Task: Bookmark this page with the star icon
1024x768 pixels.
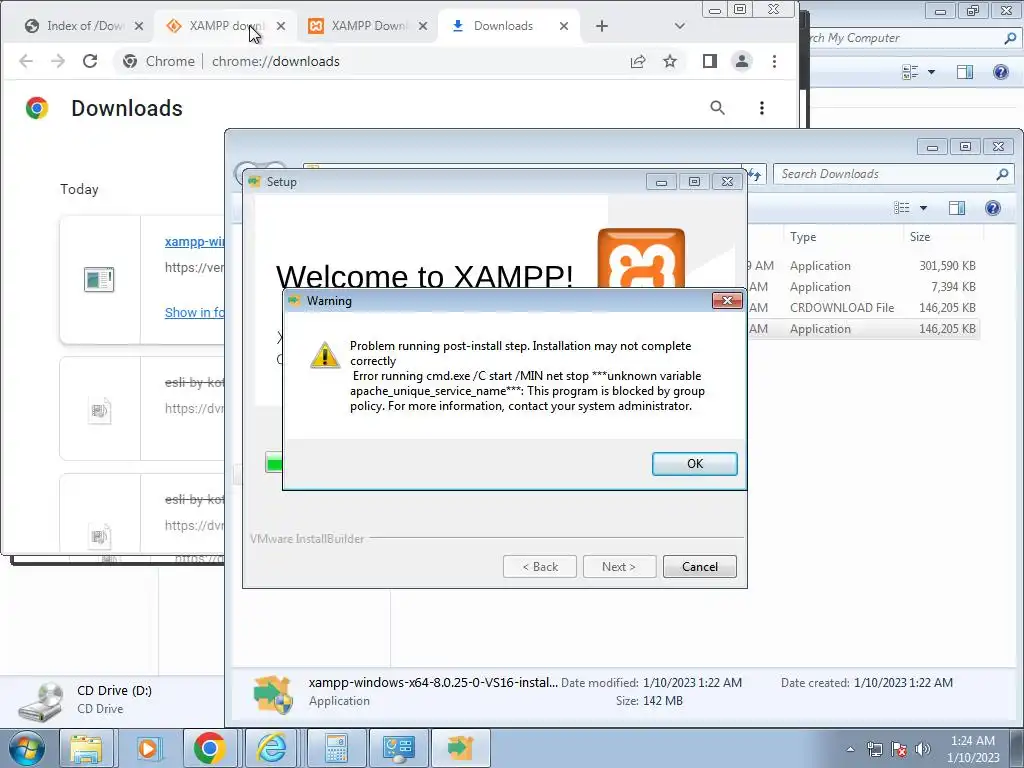Action: [670, 61]
